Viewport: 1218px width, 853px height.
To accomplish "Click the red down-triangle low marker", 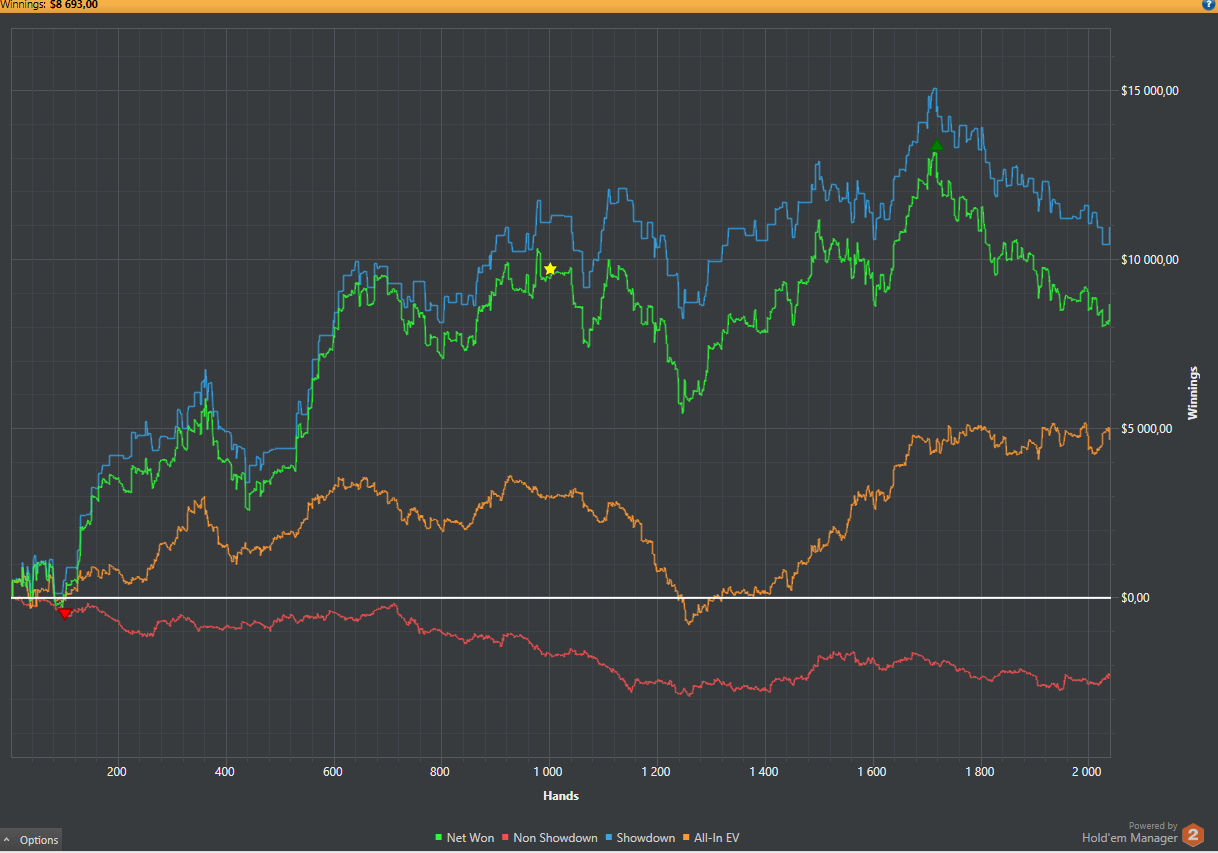I will [x=66, y=612].
